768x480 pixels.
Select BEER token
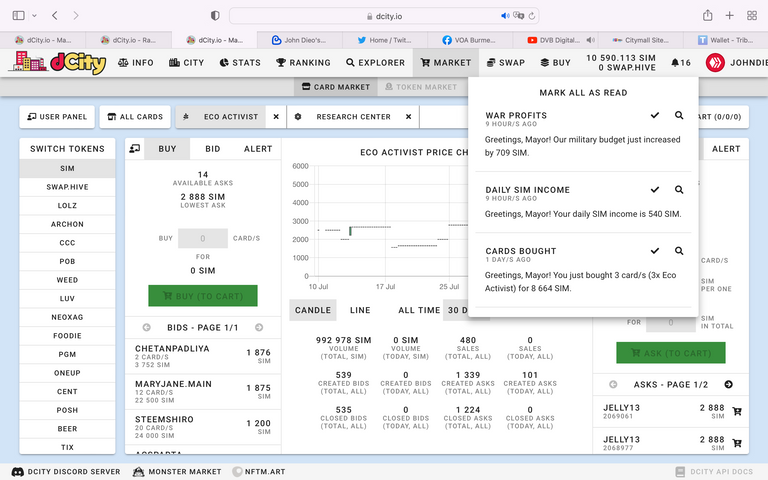(x=67, y=429)
